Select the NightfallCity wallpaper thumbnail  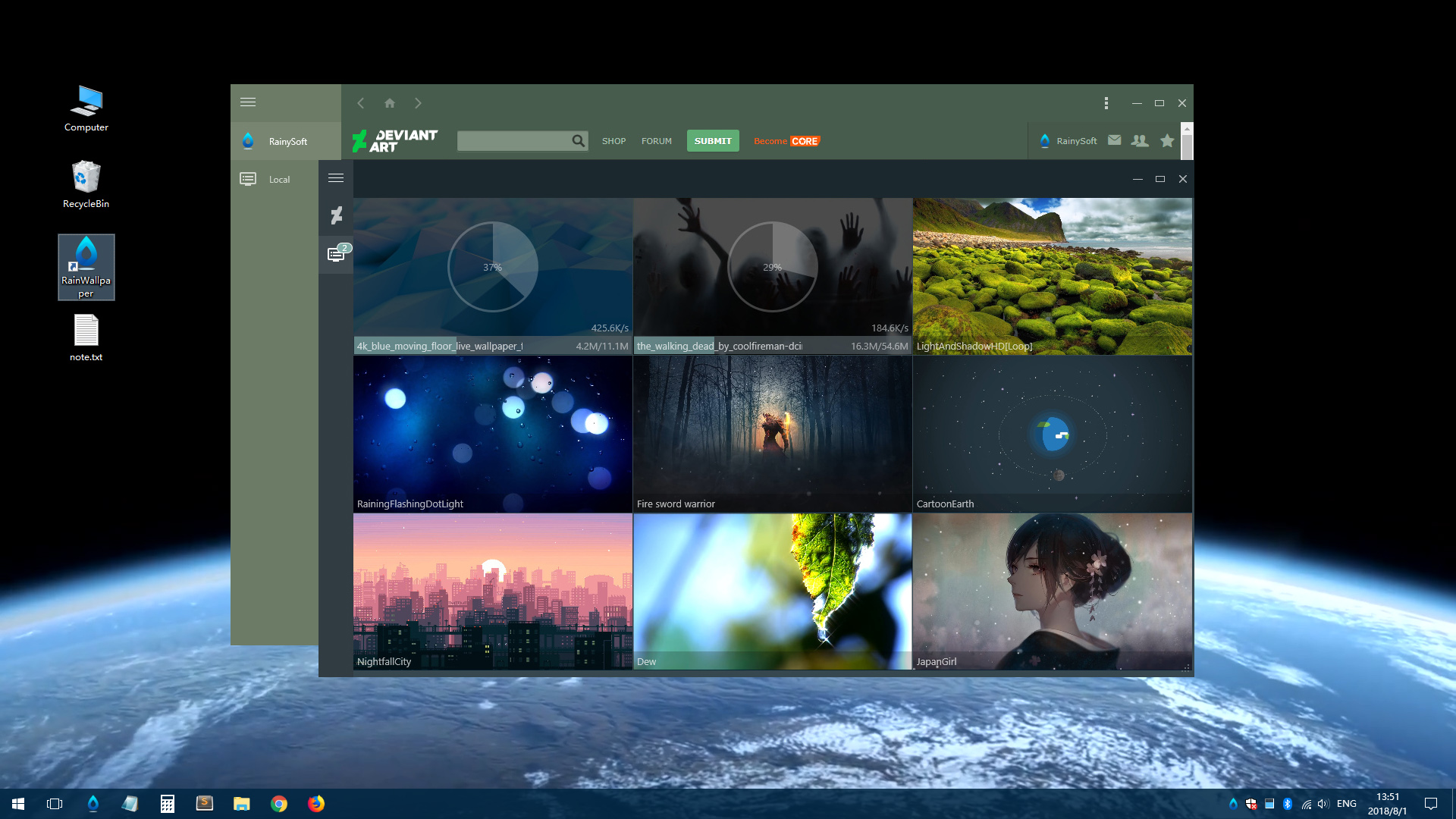[x=492, y=591]
